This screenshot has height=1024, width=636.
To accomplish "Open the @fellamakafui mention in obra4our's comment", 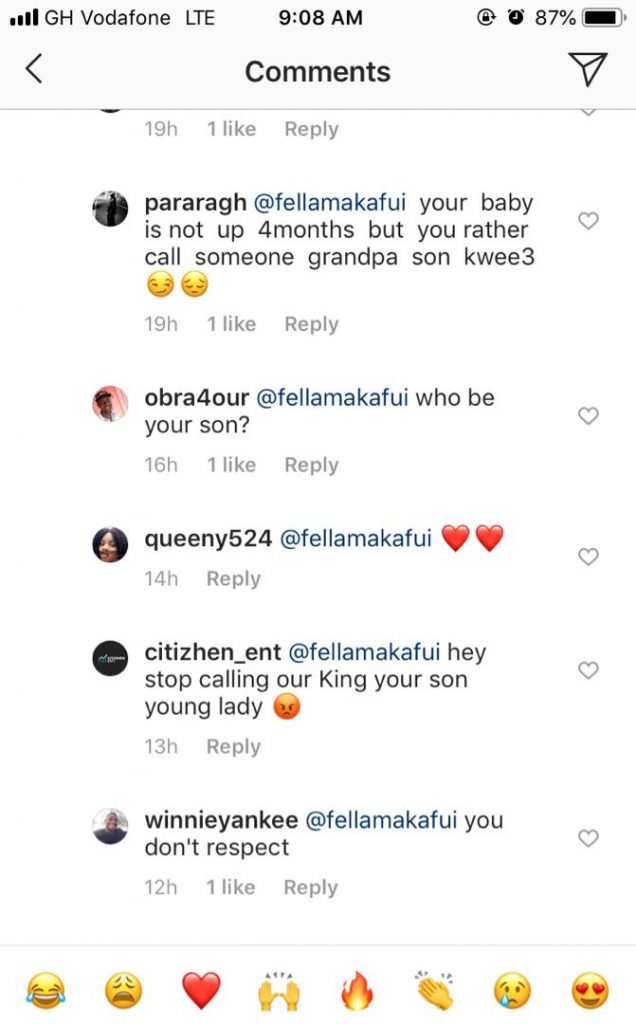I will pyautogui.click(x=333, y=398).
